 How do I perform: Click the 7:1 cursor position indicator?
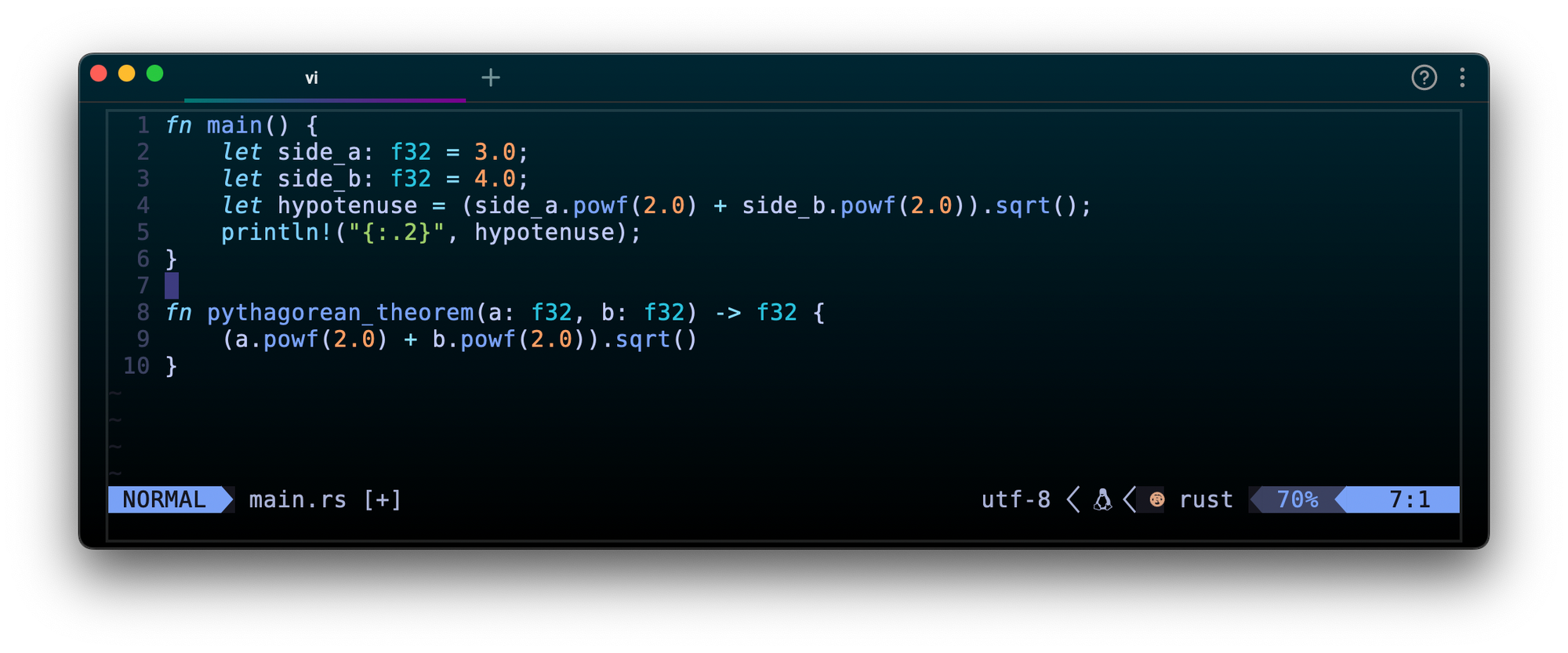pyautogui.click(x=1409, y=500)
